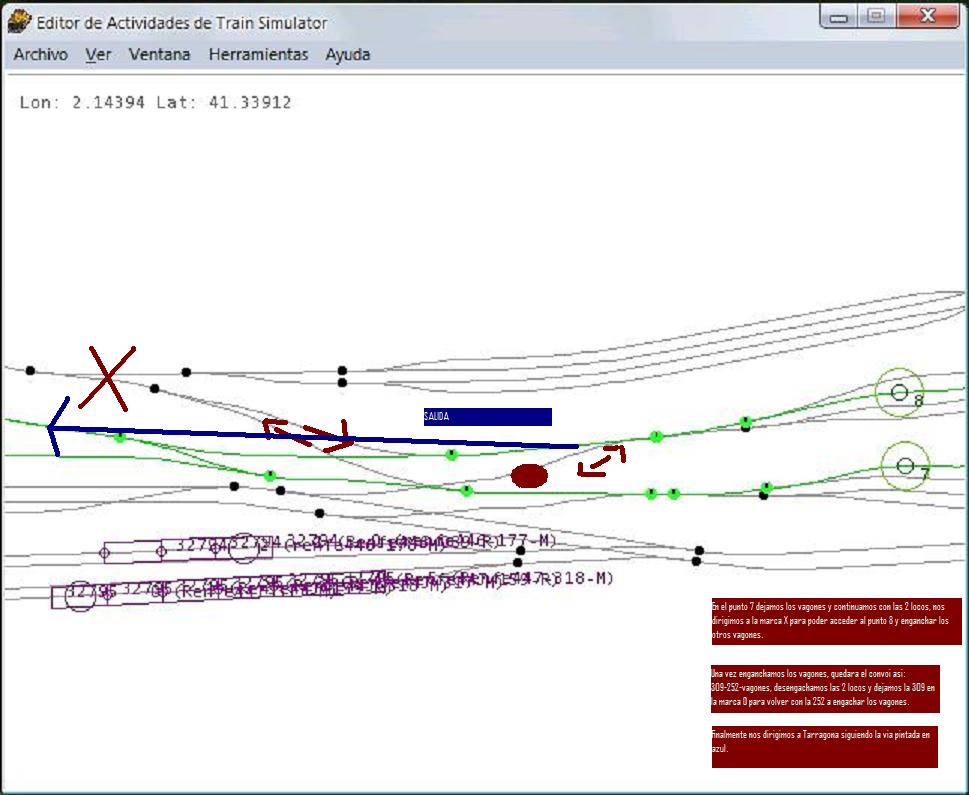The width and height of the screenshot is (969, 795).
Task: Click the red dashed double-headed arrow
Action: tap(308, 433)
